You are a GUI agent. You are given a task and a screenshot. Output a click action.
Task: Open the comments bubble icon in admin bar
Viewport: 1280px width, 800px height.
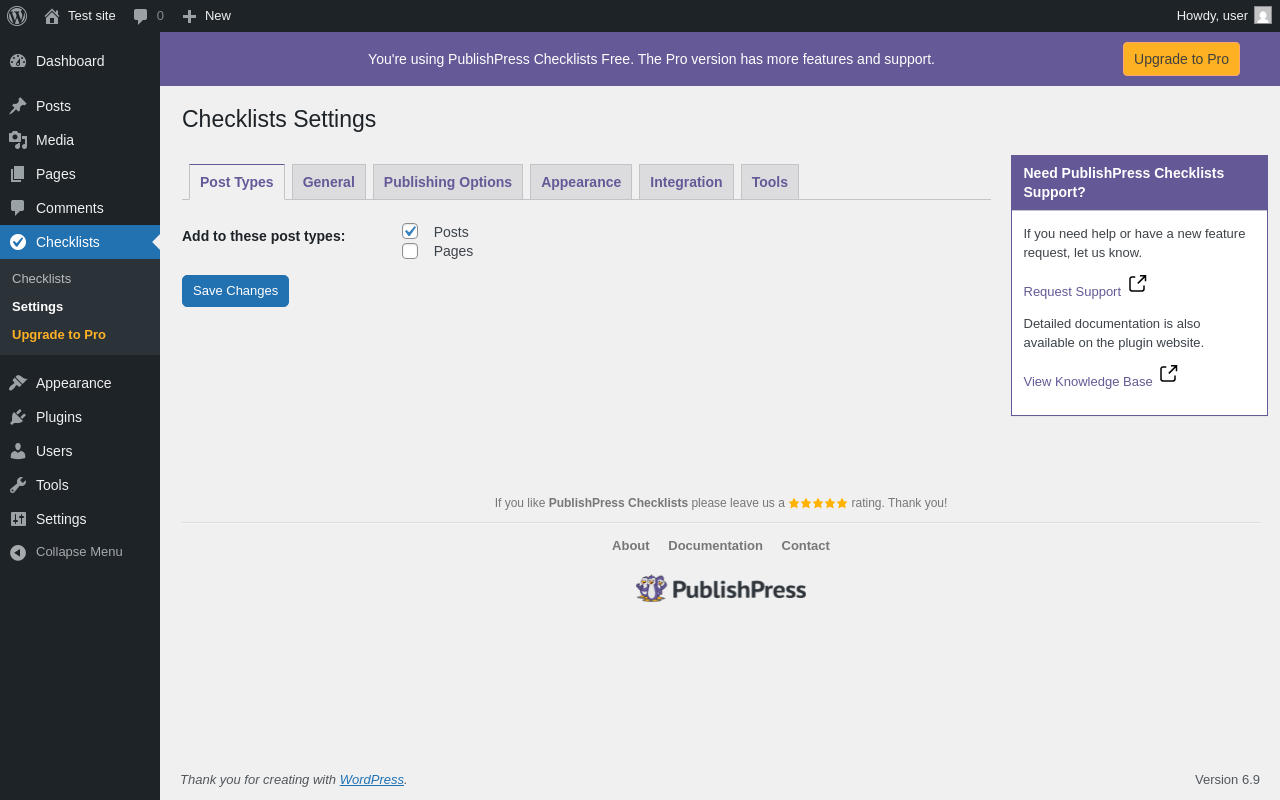(x=141, y=16)
